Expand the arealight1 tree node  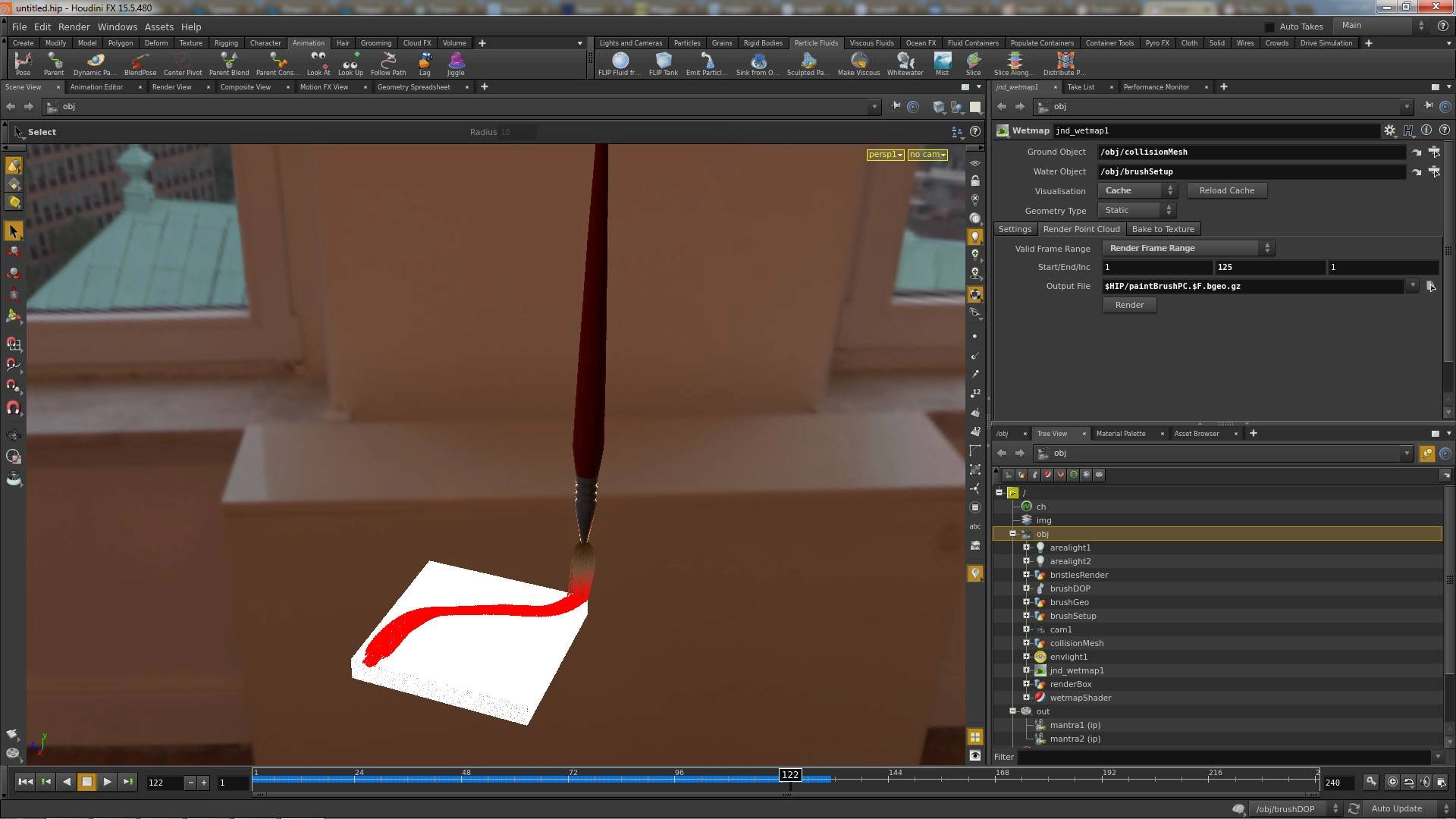tap(1027, 548)
